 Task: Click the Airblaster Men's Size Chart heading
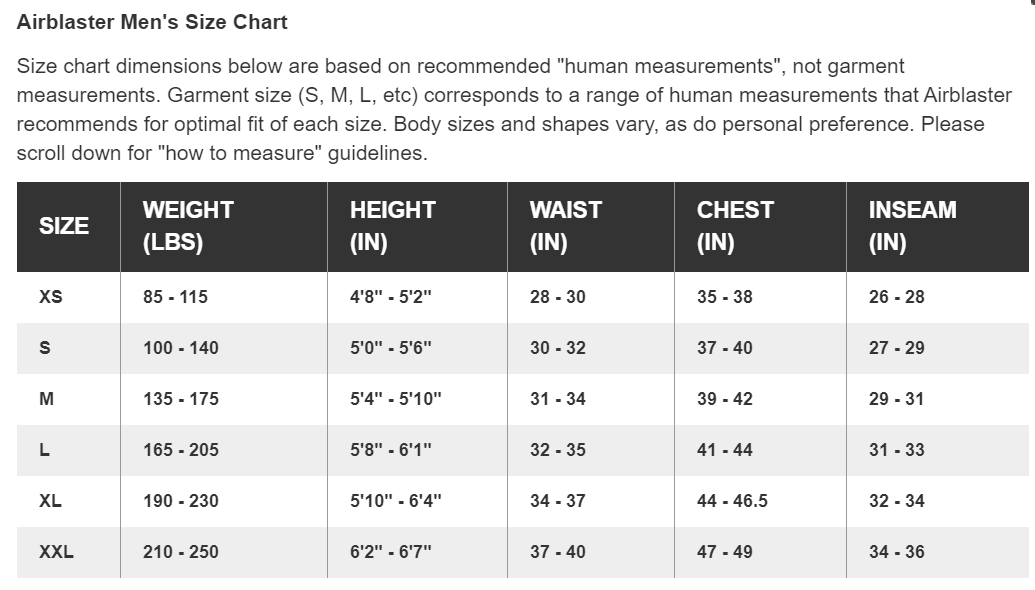point(152,22)
